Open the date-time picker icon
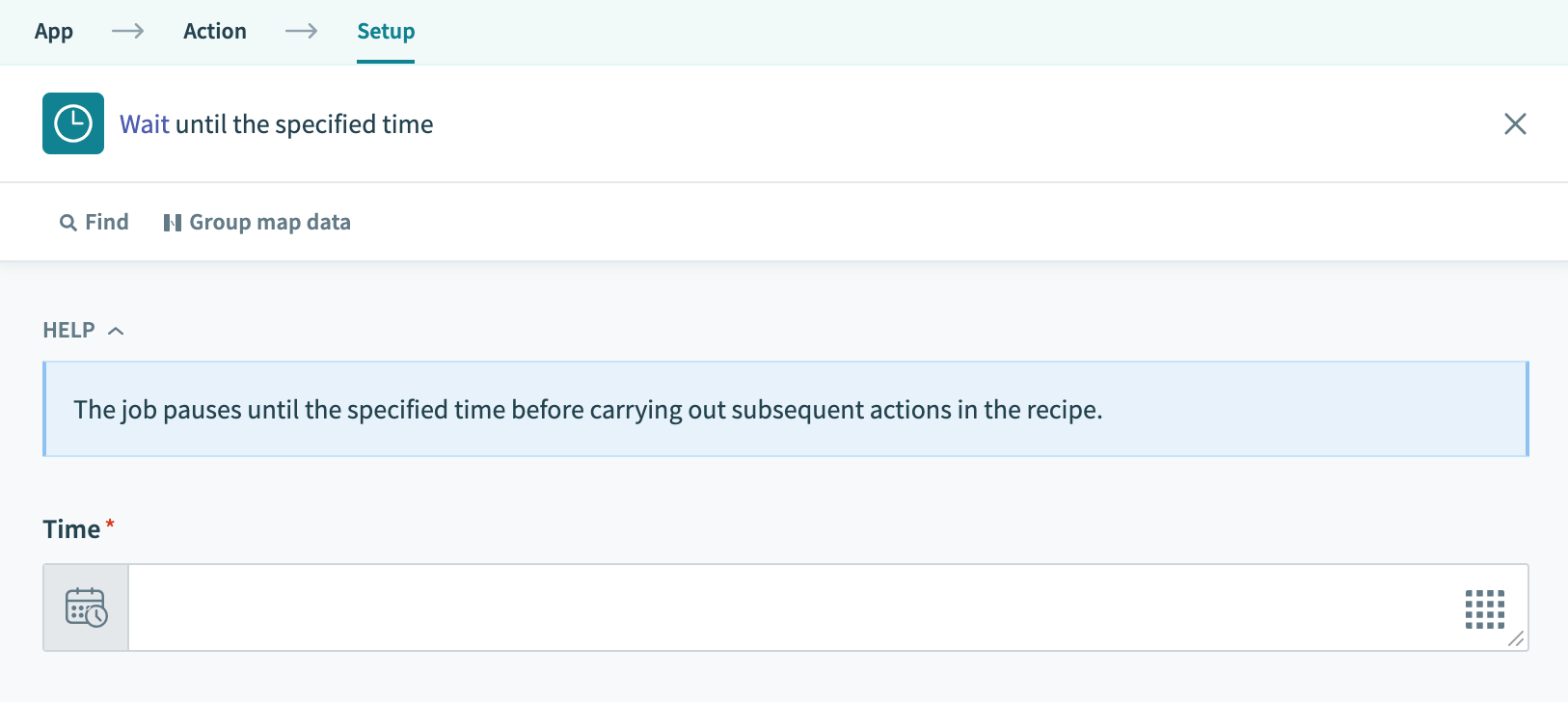 85,607
